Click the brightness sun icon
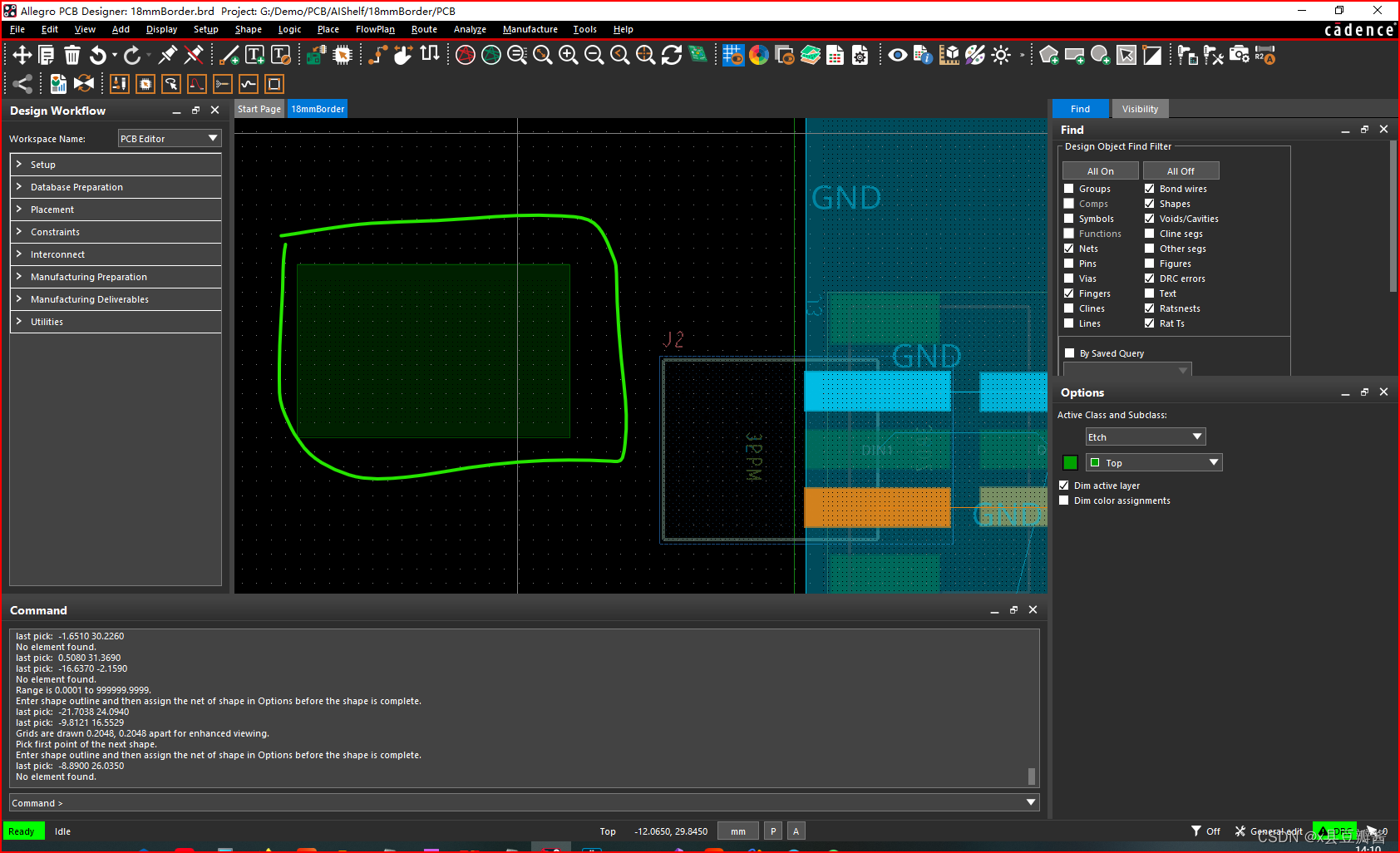The image size is (1400, 853). click(1001, 55)
